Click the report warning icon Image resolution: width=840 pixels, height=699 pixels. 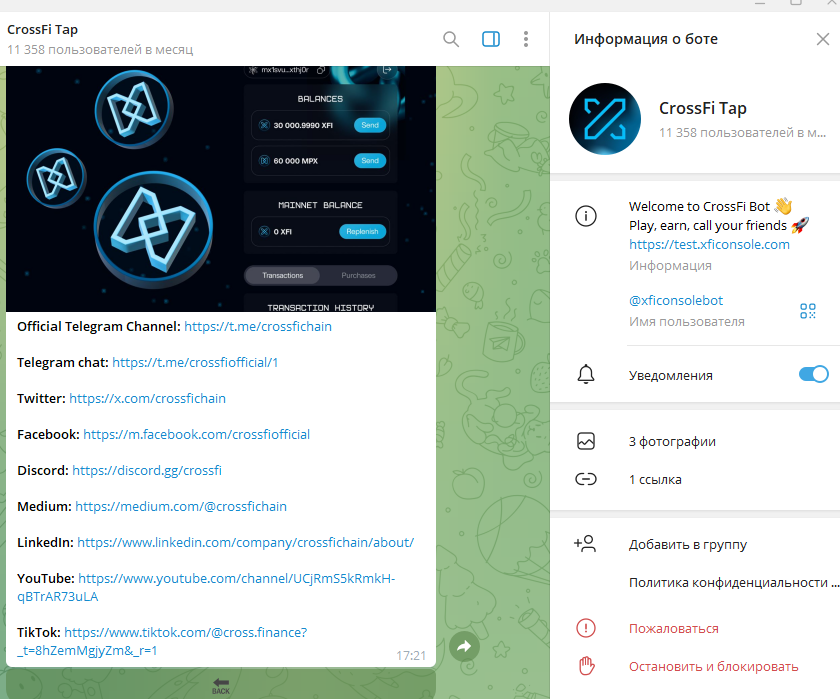[586, 628]
